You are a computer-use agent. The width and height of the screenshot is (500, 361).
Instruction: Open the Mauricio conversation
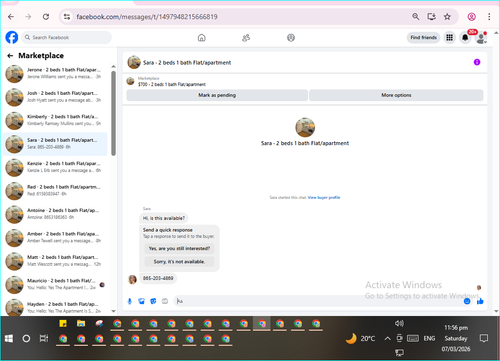pos(55,284)
